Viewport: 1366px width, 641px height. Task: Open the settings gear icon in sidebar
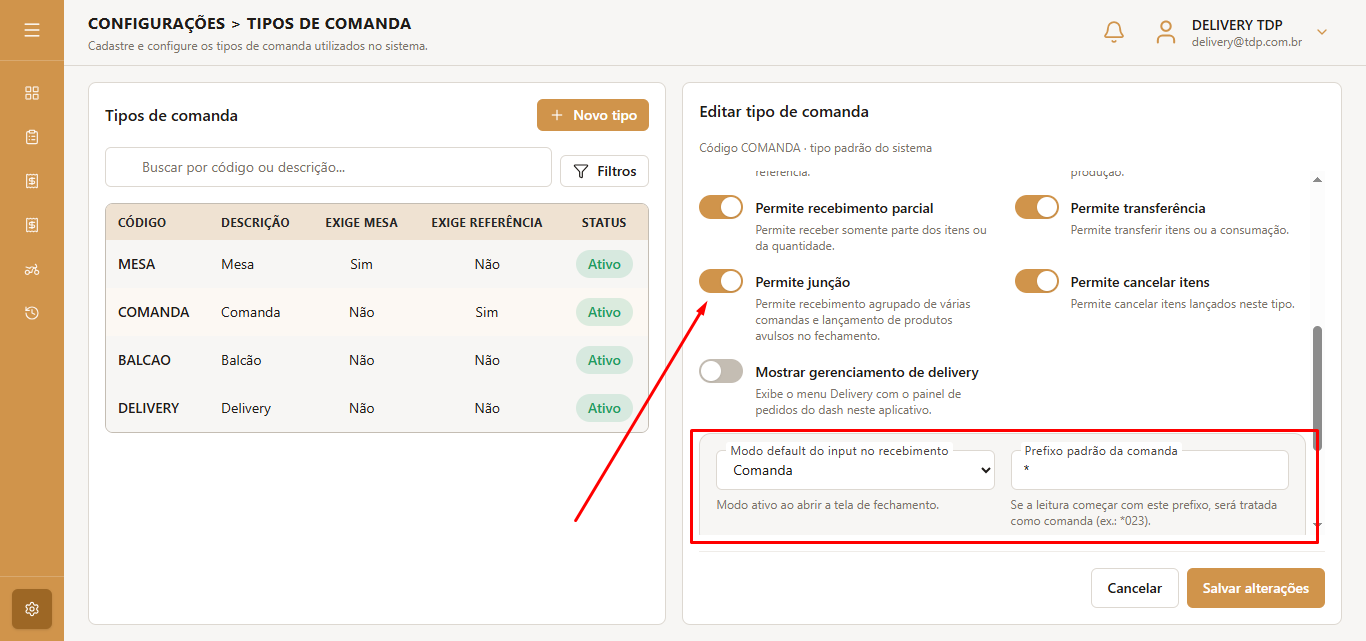32,609
